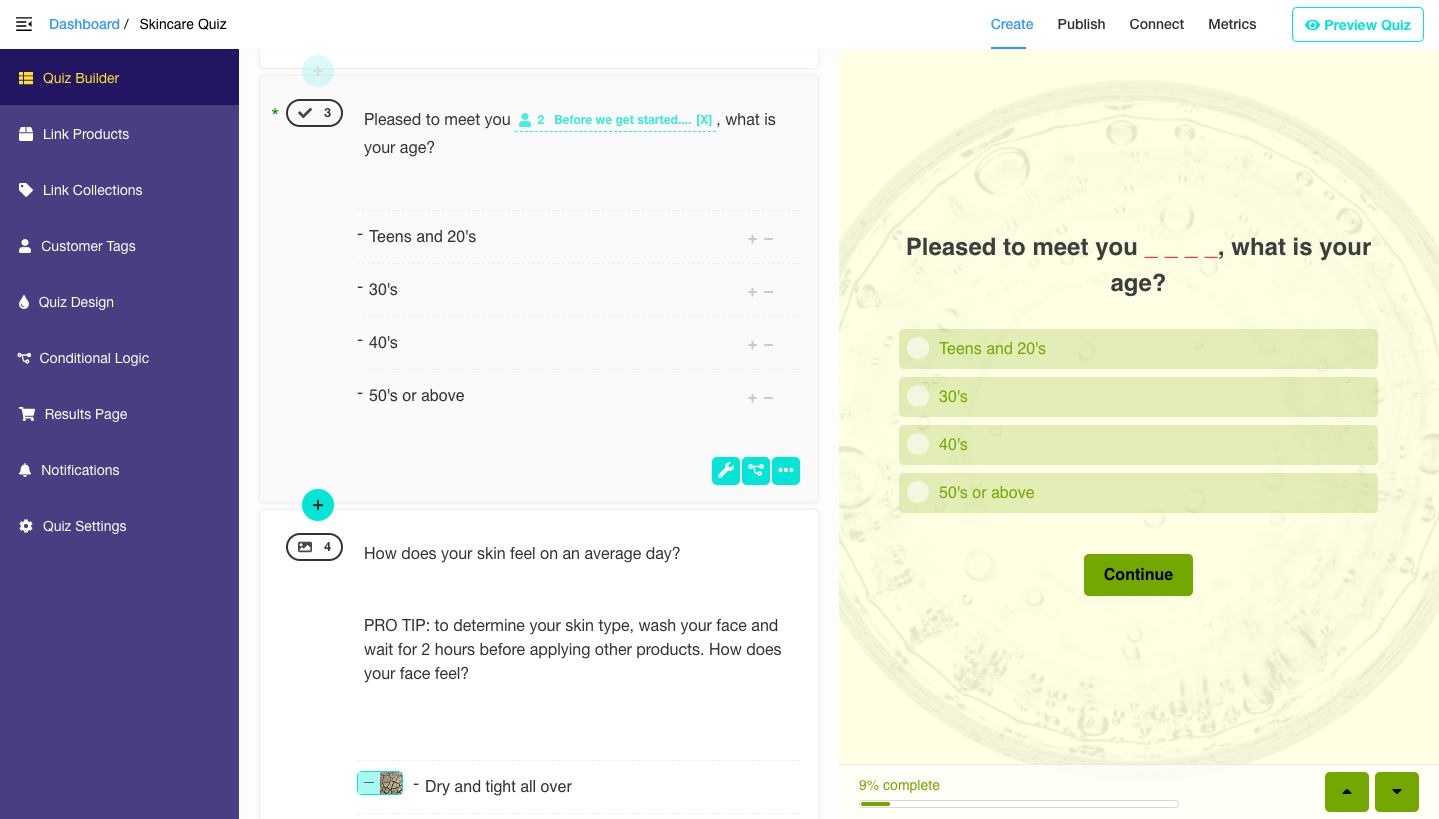Open Quiz Design in sidebar
Screen dimensions: 1439x819
click(x=76, y=302)
